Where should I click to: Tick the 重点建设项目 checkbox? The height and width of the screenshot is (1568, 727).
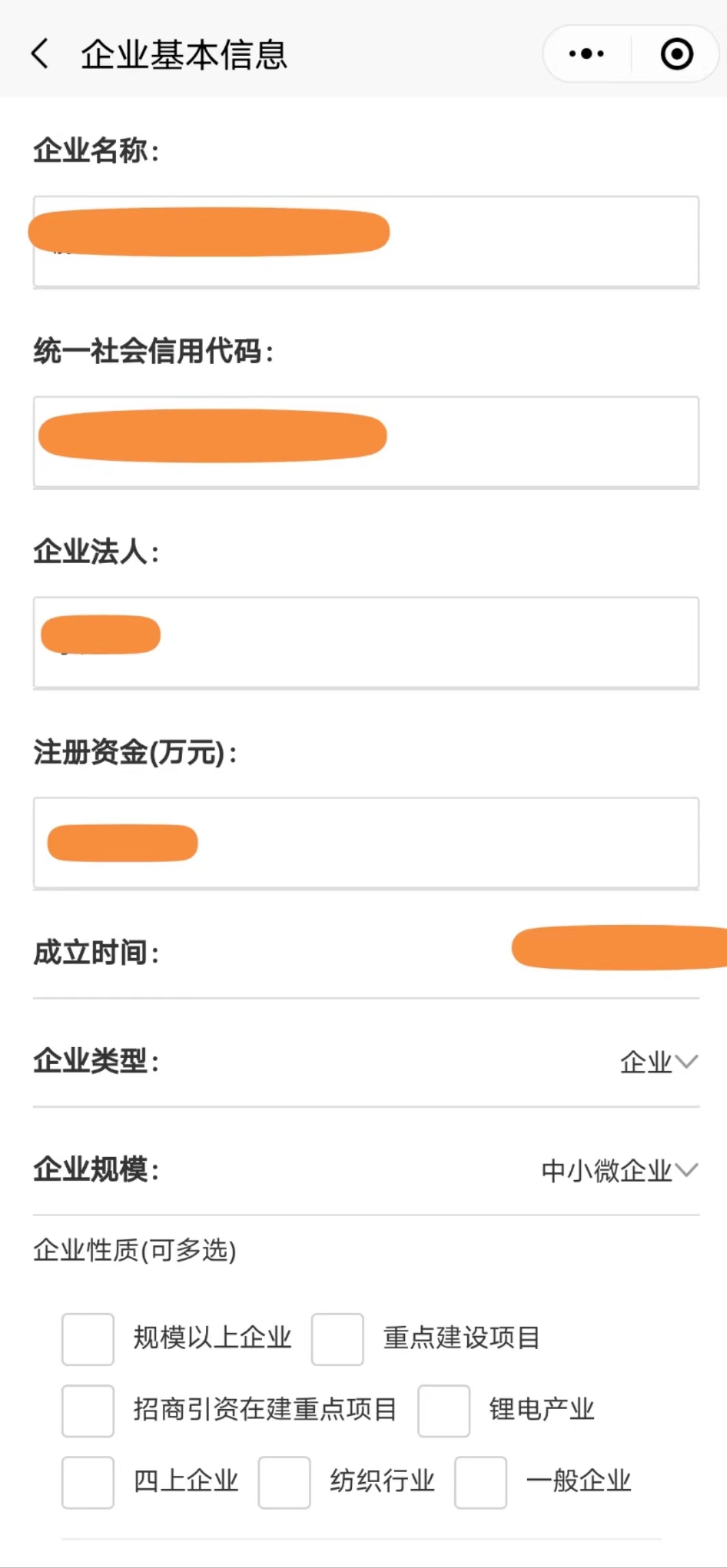pos(338,1340)
